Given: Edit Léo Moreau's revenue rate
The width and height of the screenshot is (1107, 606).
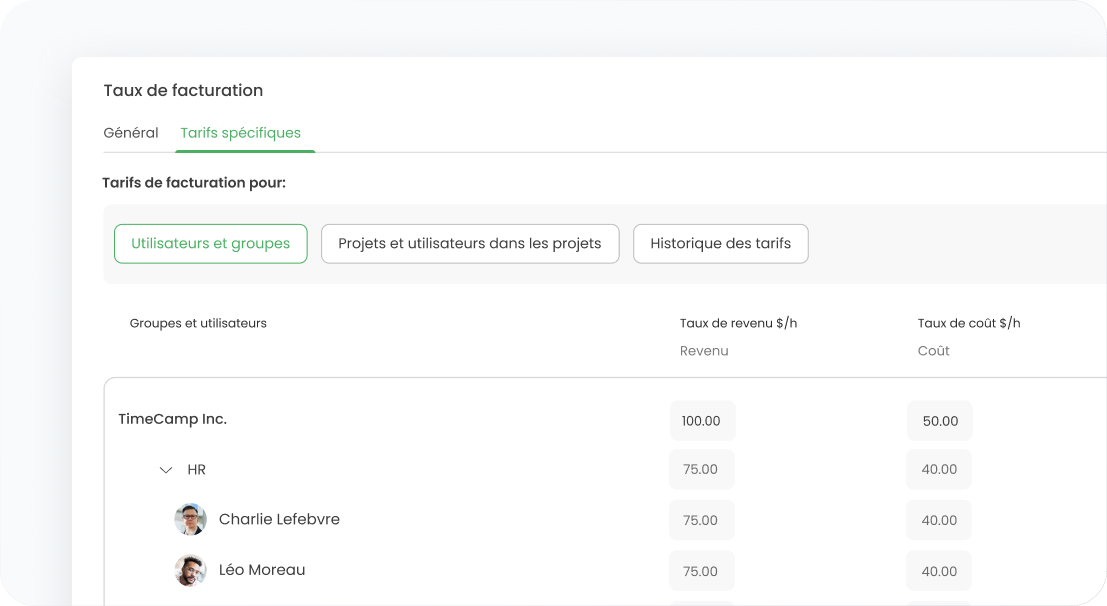Looking at the screenshot, I should [x=702, y=571].
